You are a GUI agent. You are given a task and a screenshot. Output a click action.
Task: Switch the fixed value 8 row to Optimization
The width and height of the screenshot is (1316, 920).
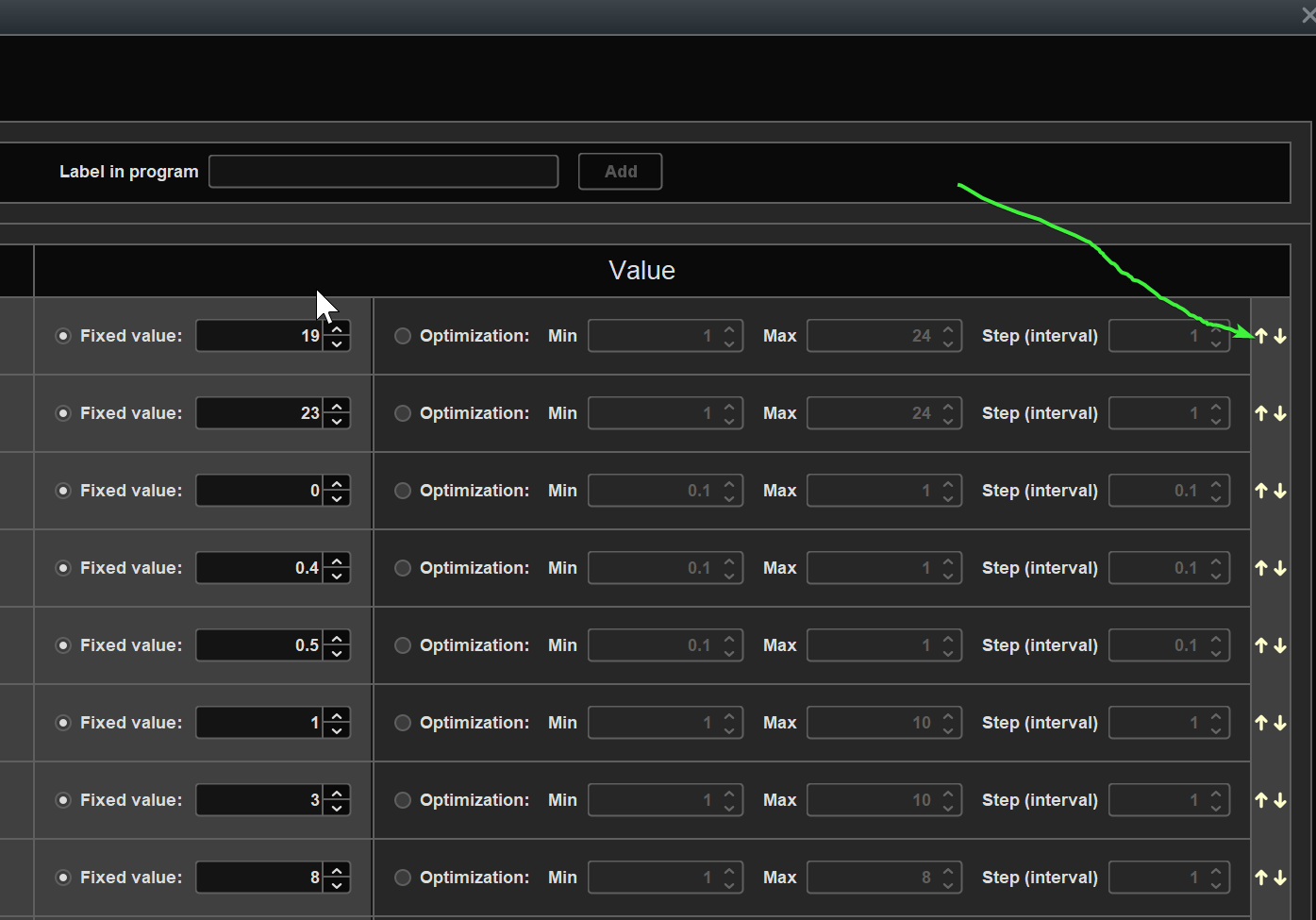pos(403,878)
